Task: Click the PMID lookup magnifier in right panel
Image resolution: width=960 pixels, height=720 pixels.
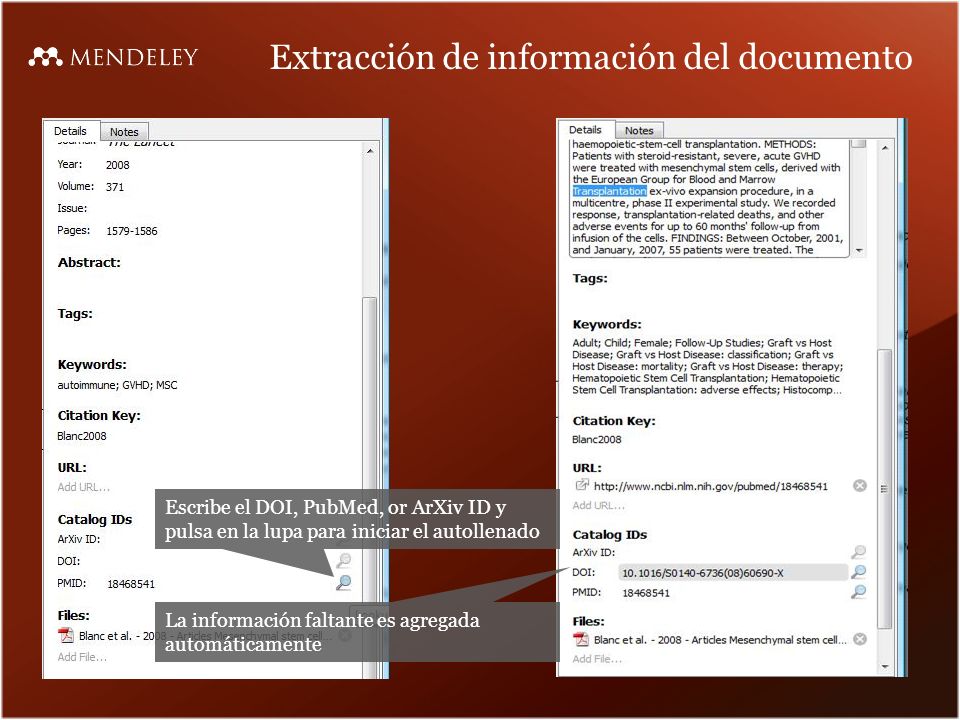Action: pyautogui.click(x=858, y=591)
